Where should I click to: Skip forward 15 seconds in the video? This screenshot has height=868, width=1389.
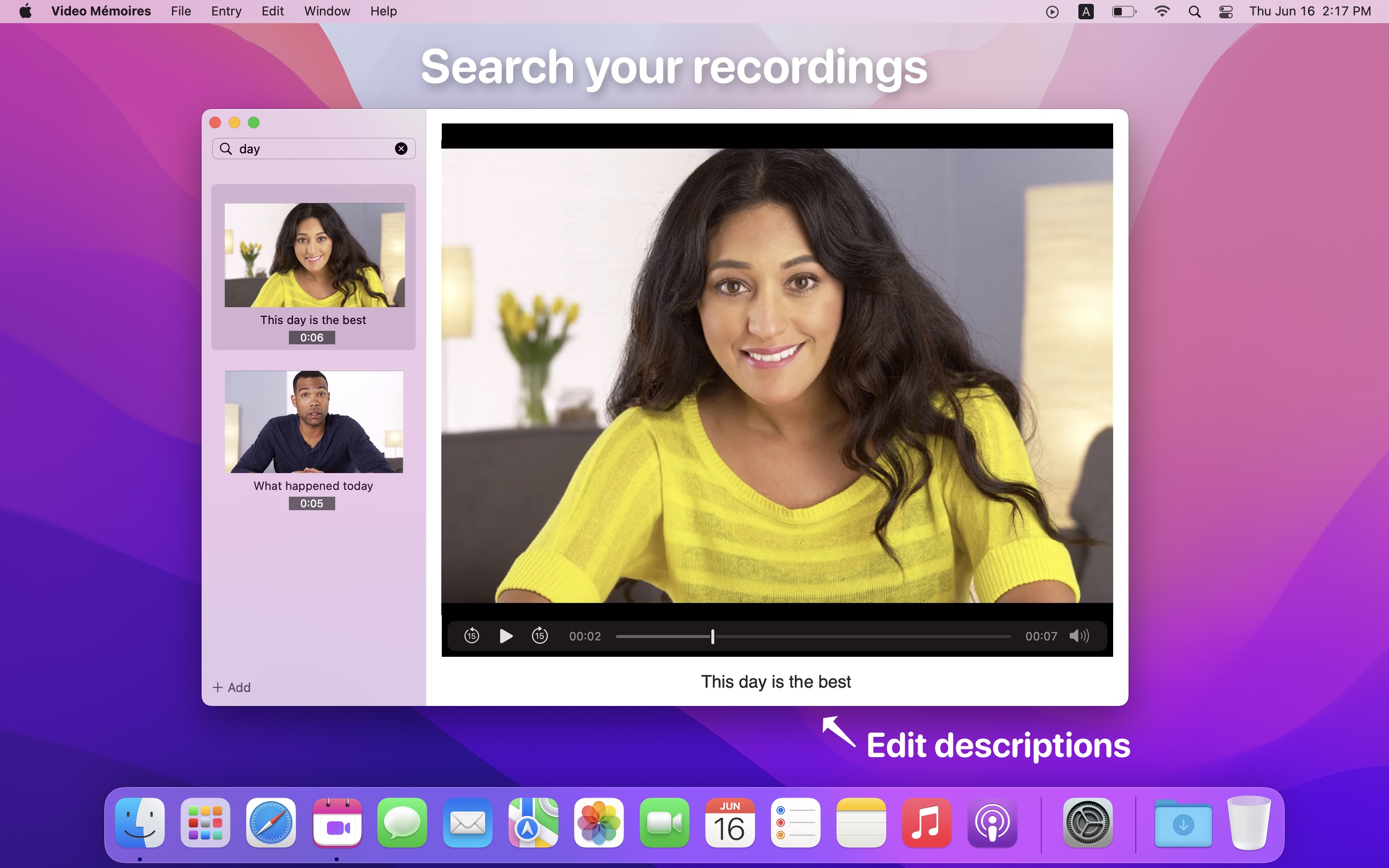(x=540, y=636)
